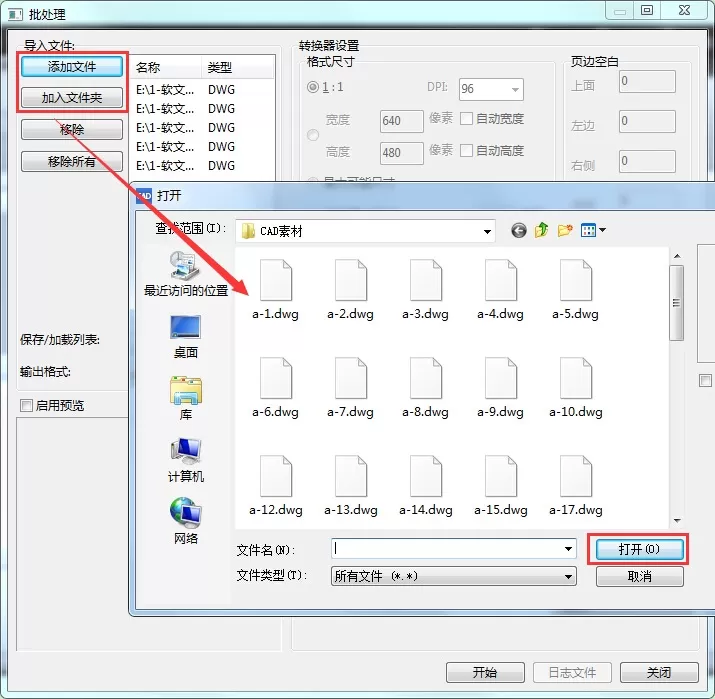The width and height of the screenshot is (715, 699).
Task: Toggle 启用预览 enable preview
Action: [x=26, y=405]
